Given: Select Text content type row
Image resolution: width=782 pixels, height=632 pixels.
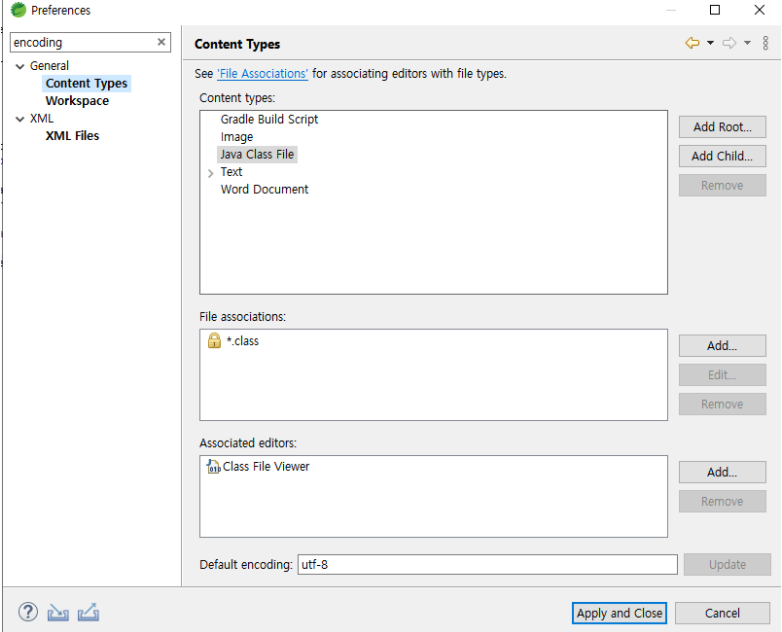Looking at the screenshot, I should pos(231,172).
